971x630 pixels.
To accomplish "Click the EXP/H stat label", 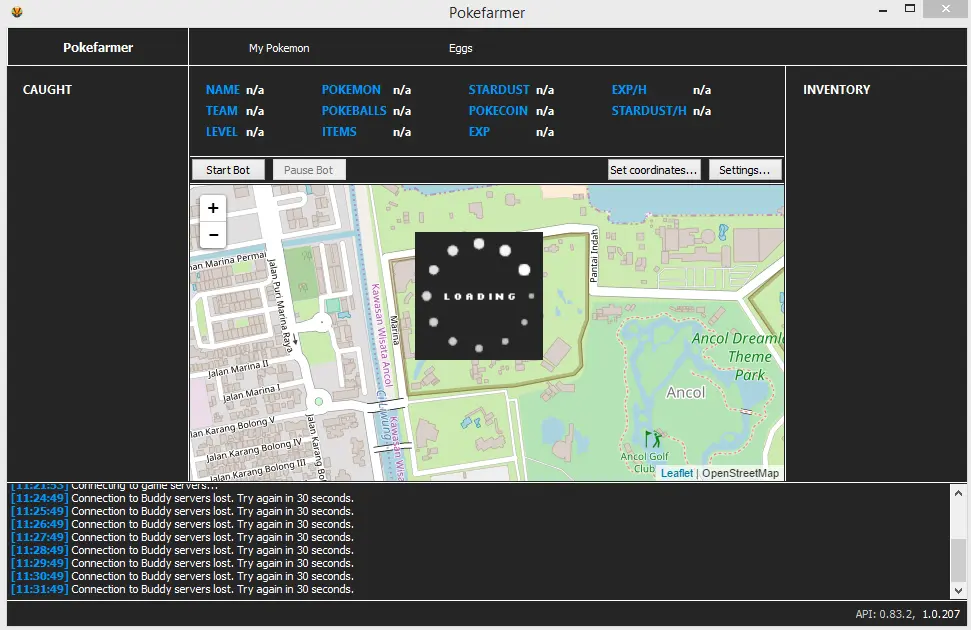I will pyautogui.click(x=629, y=90).
